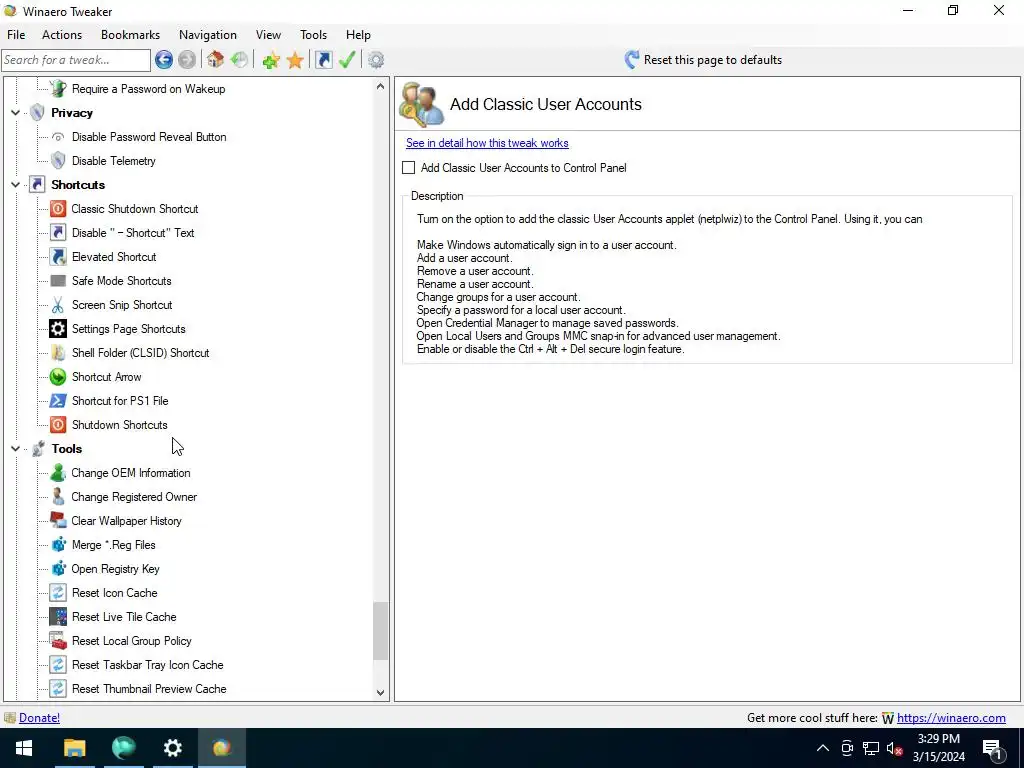This screenshot has height=768, width=1024.
Task: Collapse the Tools tree section
Action: (x=15, y=449)
